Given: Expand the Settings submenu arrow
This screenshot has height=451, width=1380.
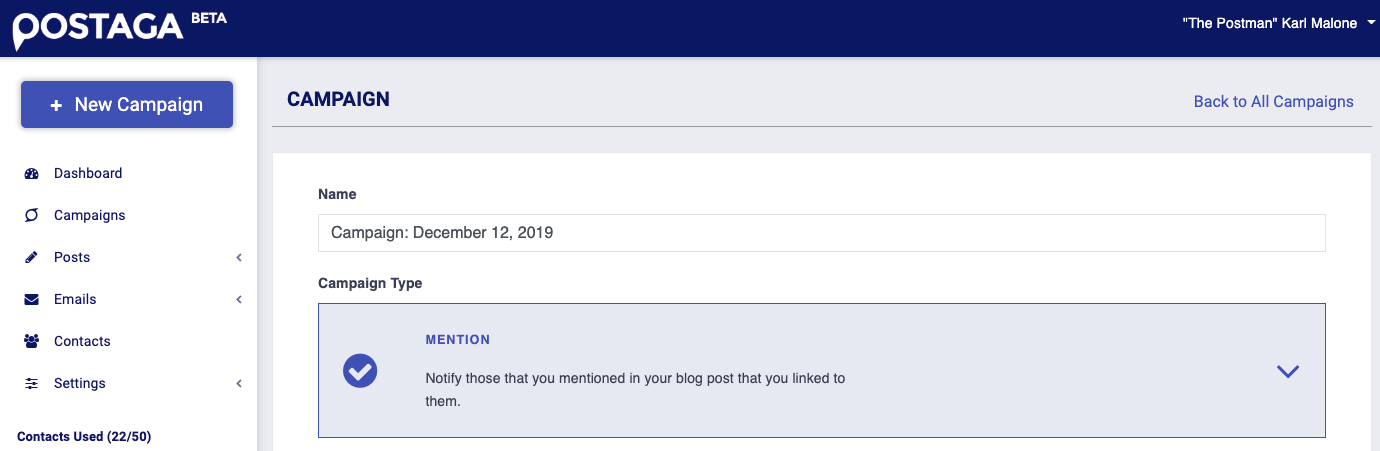Looking at the screenshot, I should pos(239,384).
